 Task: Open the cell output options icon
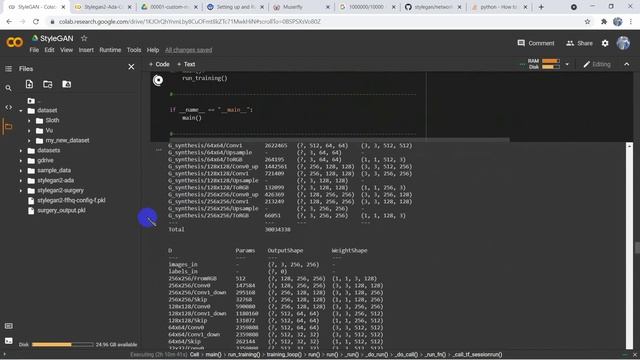point(159,150)
